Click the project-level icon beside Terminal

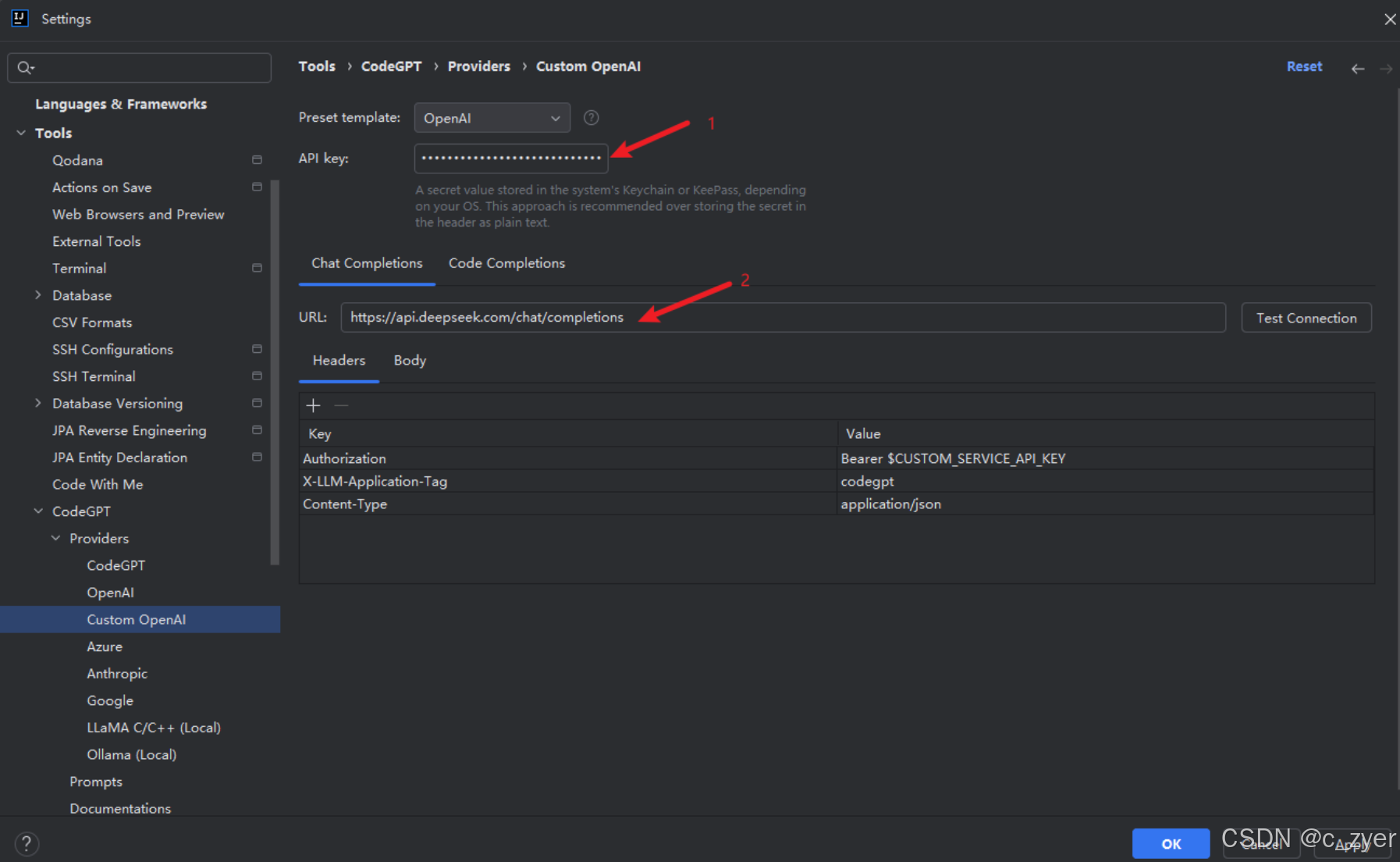pos(257,268)
